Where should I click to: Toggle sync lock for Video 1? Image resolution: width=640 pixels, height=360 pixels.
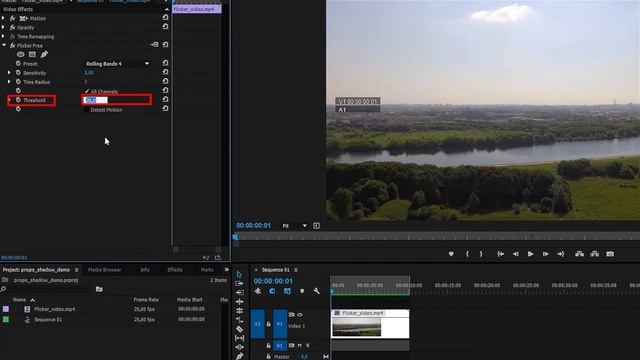291,315
